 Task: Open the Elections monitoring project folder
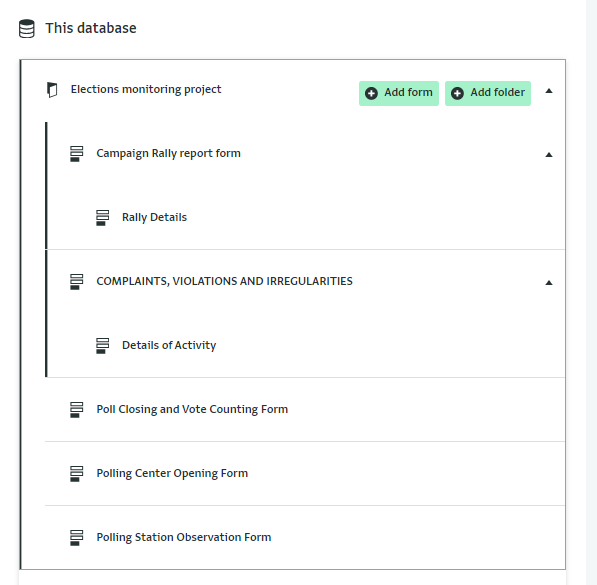tap(146, 90)
